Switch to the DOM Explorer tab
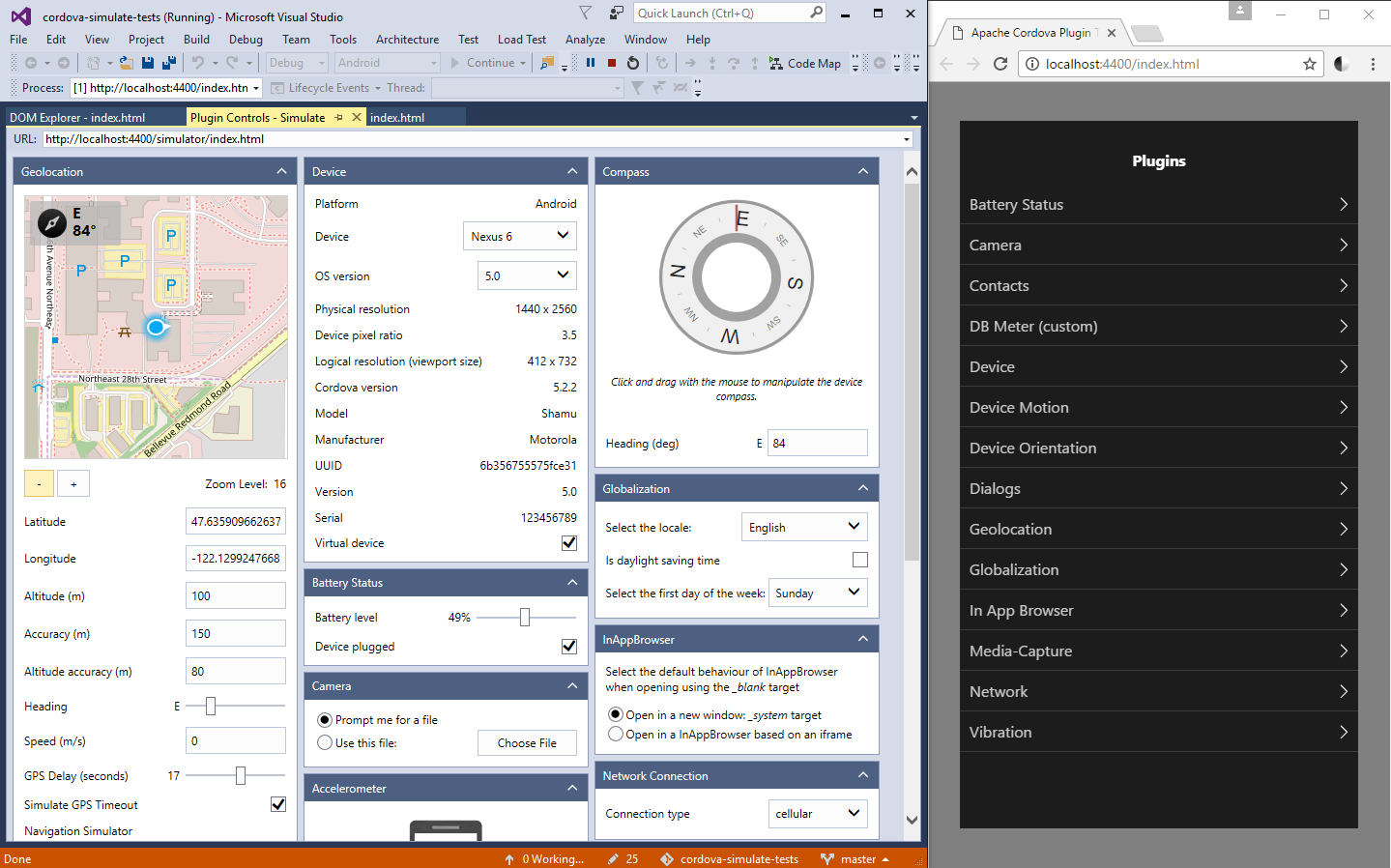1391x868 pixels. tap(77, 117)
